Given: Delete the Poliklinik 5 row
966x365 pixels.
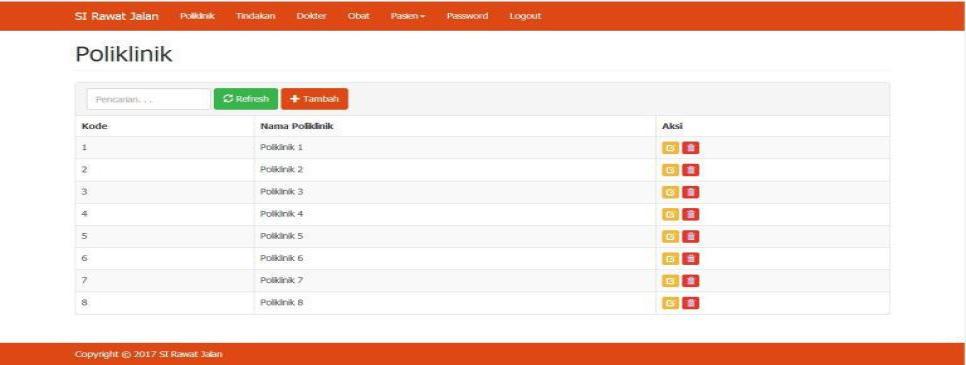Looking at the screenshot, I should coord(691,236).
